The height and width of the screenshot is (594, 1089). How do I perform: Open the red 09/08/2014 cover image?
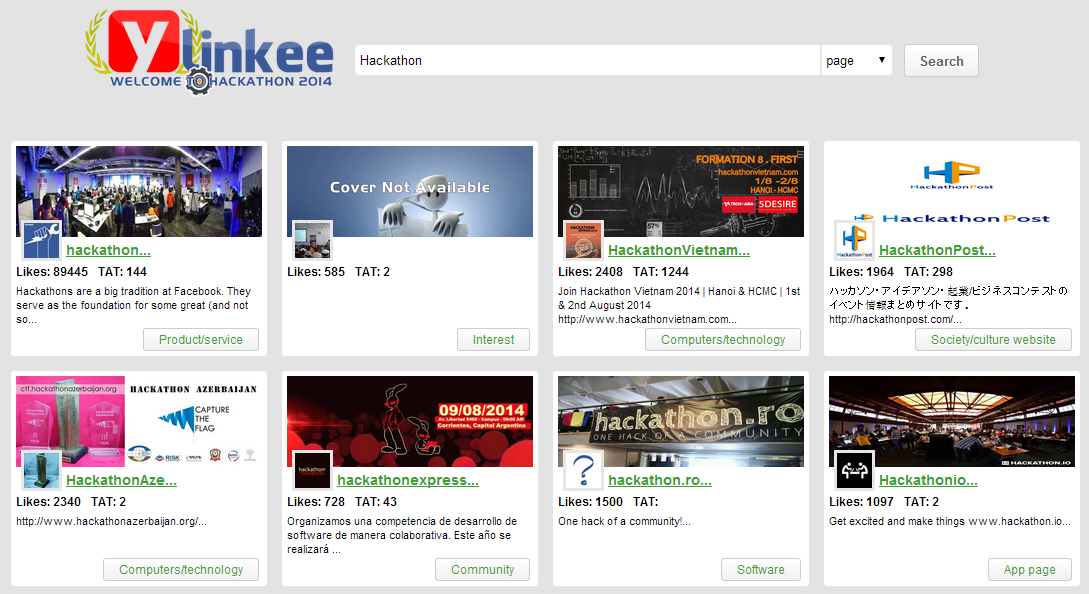[x=410, y=421]
